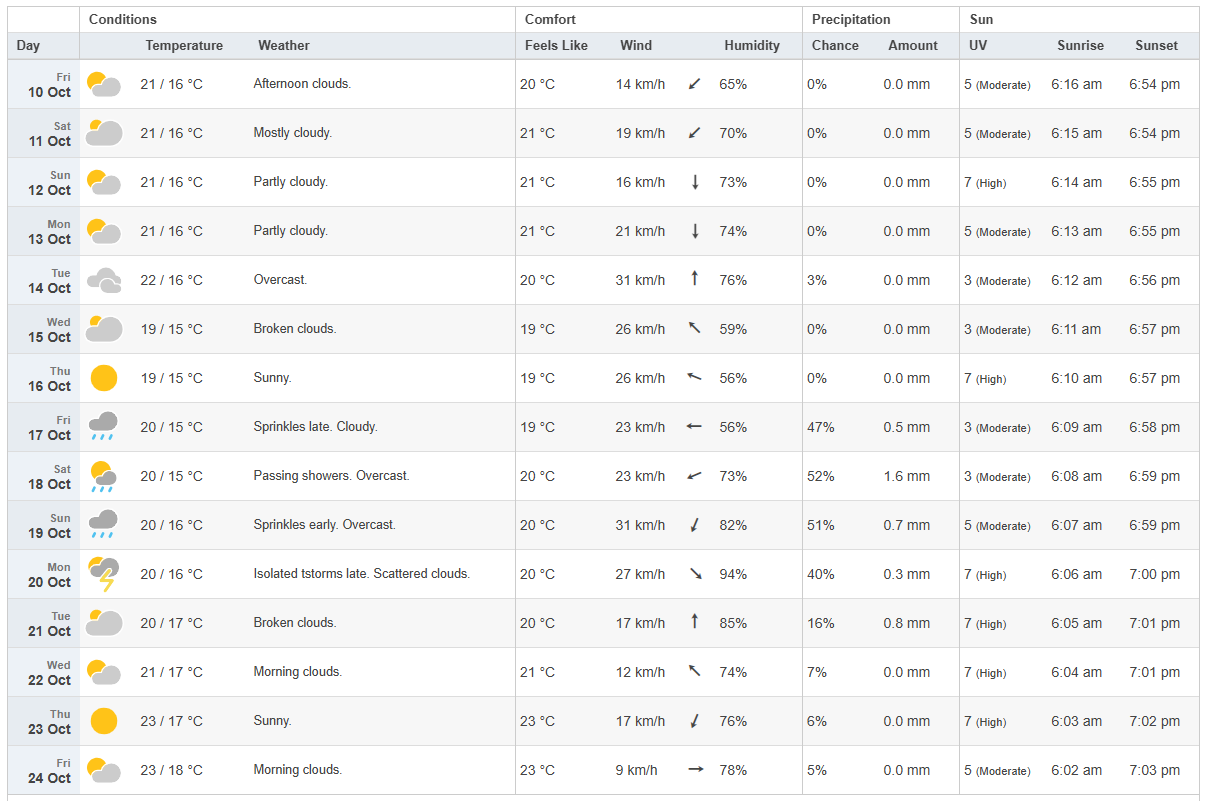Screen dimensions: 1207x801
Task: Click the wind arrow on Fri 24 Oct row
Action: [x=695, y=770]
